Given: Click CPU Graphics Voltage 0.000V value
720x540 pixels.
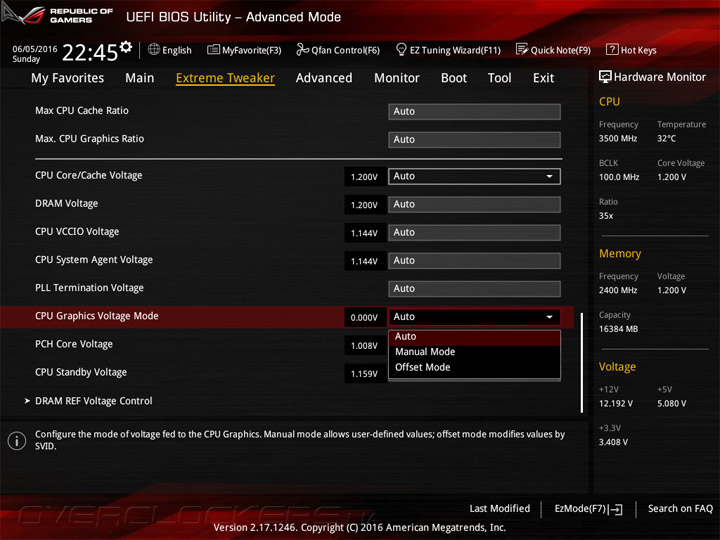Looking at the screenshot, I should (364, 317).
